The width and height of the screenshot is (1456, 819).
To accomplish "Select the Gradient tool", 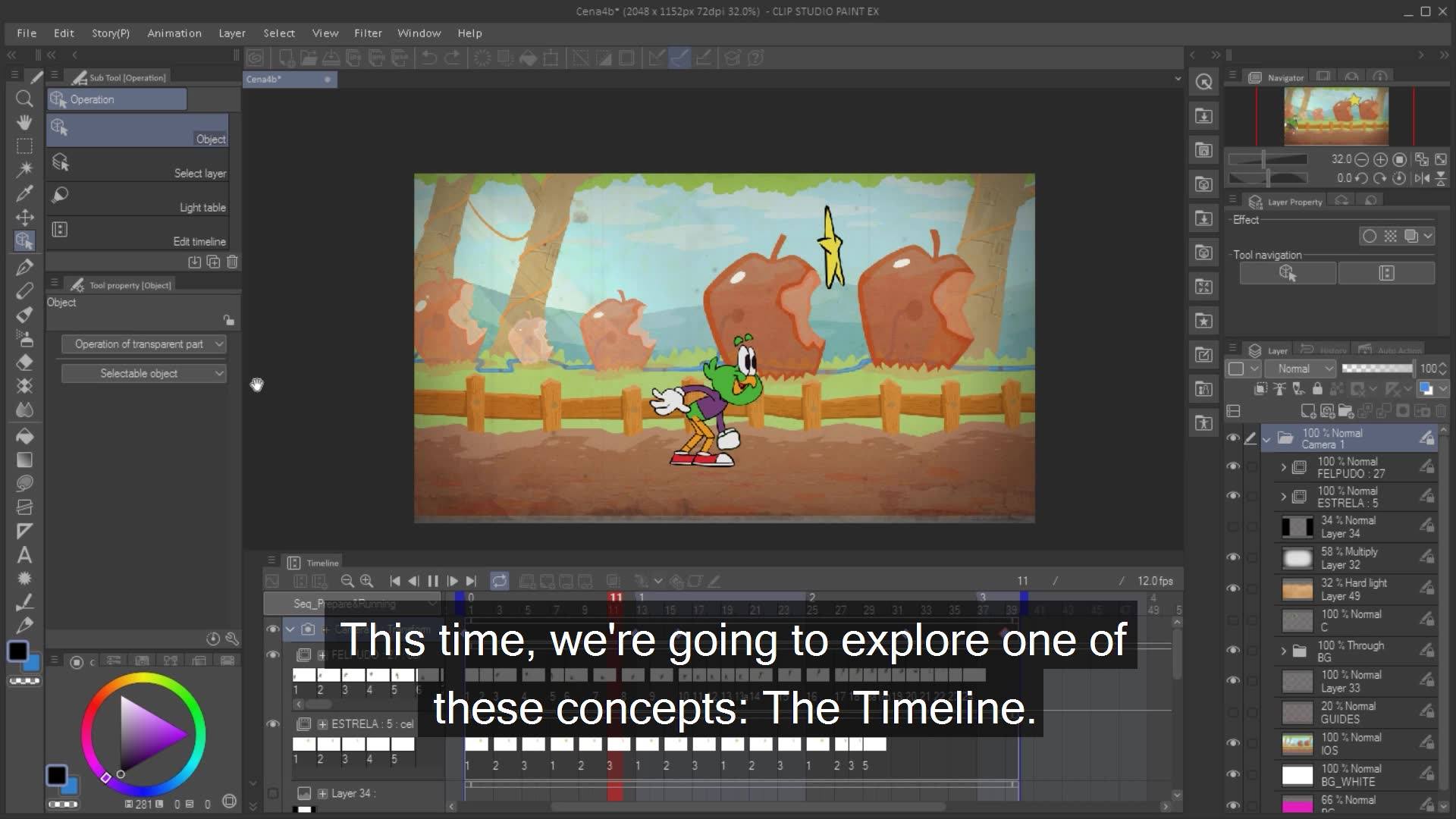I will point(24,460).
